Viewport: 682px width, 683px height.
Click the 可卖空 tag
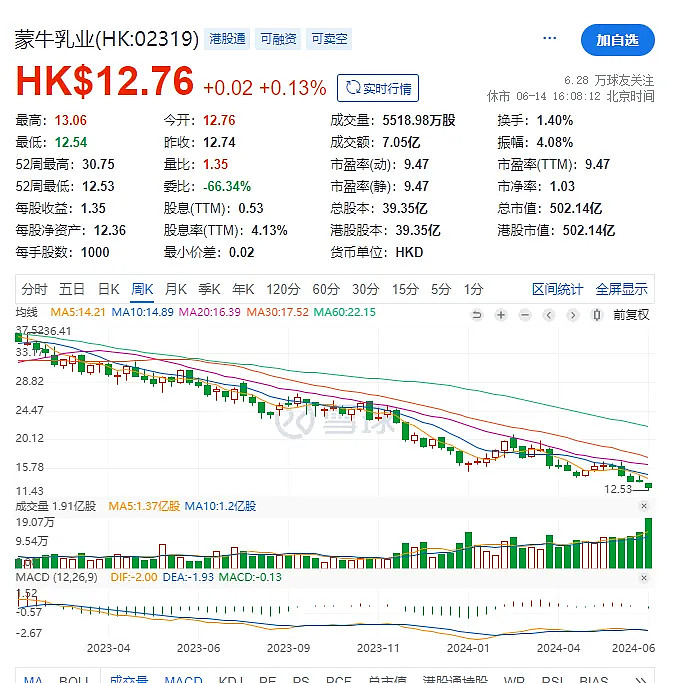point(329,39)
